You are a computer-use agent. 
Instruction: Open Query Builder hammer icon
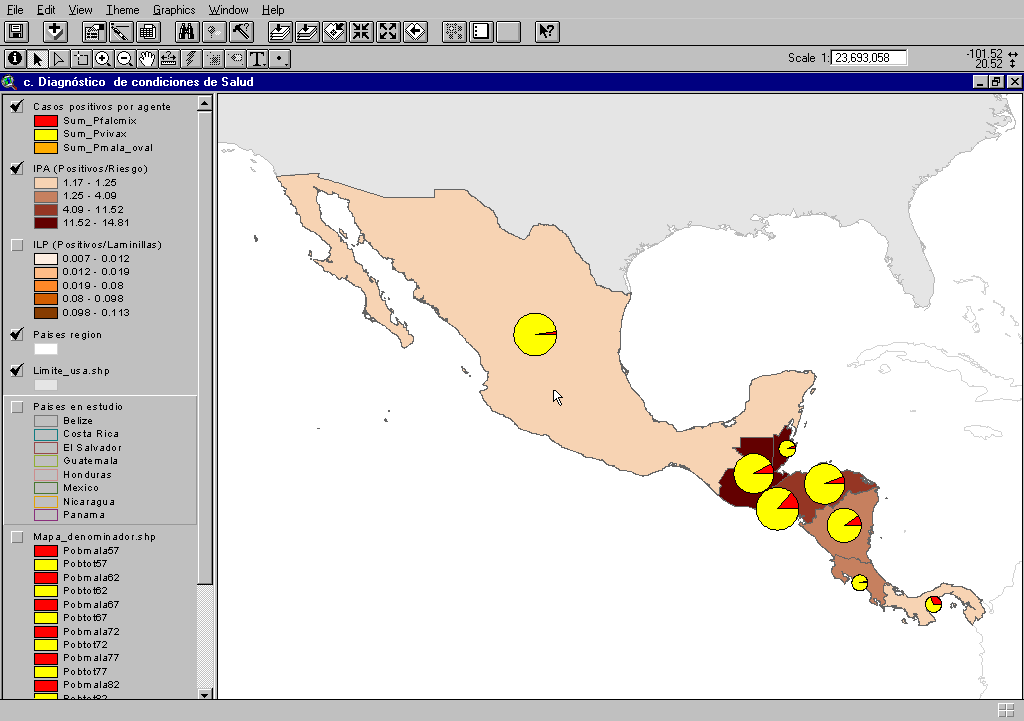tap(241, 31)
